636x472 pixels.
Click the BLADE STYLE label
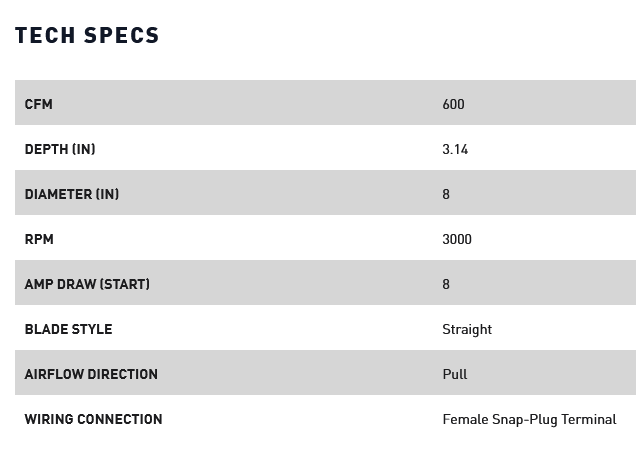68,329
